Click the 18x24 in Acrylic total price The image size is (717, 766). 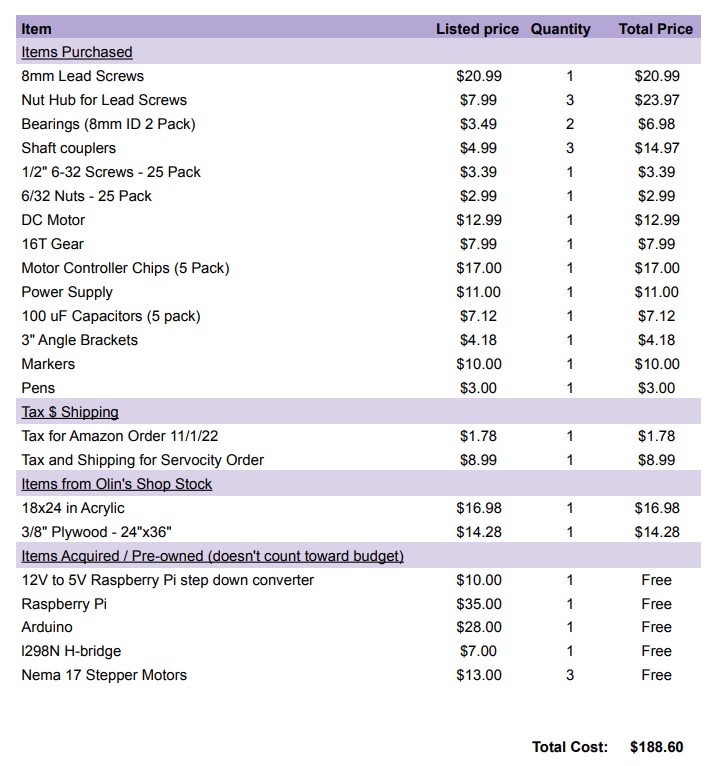(657, 508)
